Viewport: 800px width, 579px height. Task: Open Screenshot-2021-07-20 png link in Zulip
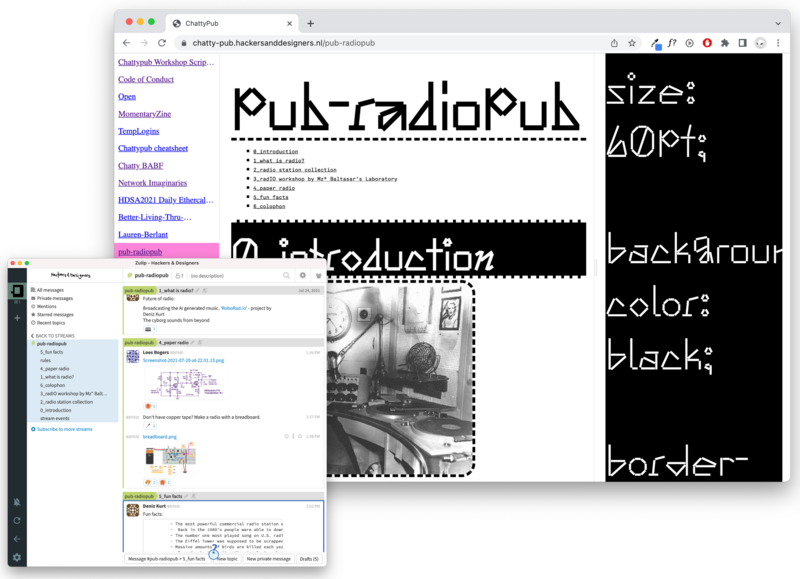click(x=183, y=360)
